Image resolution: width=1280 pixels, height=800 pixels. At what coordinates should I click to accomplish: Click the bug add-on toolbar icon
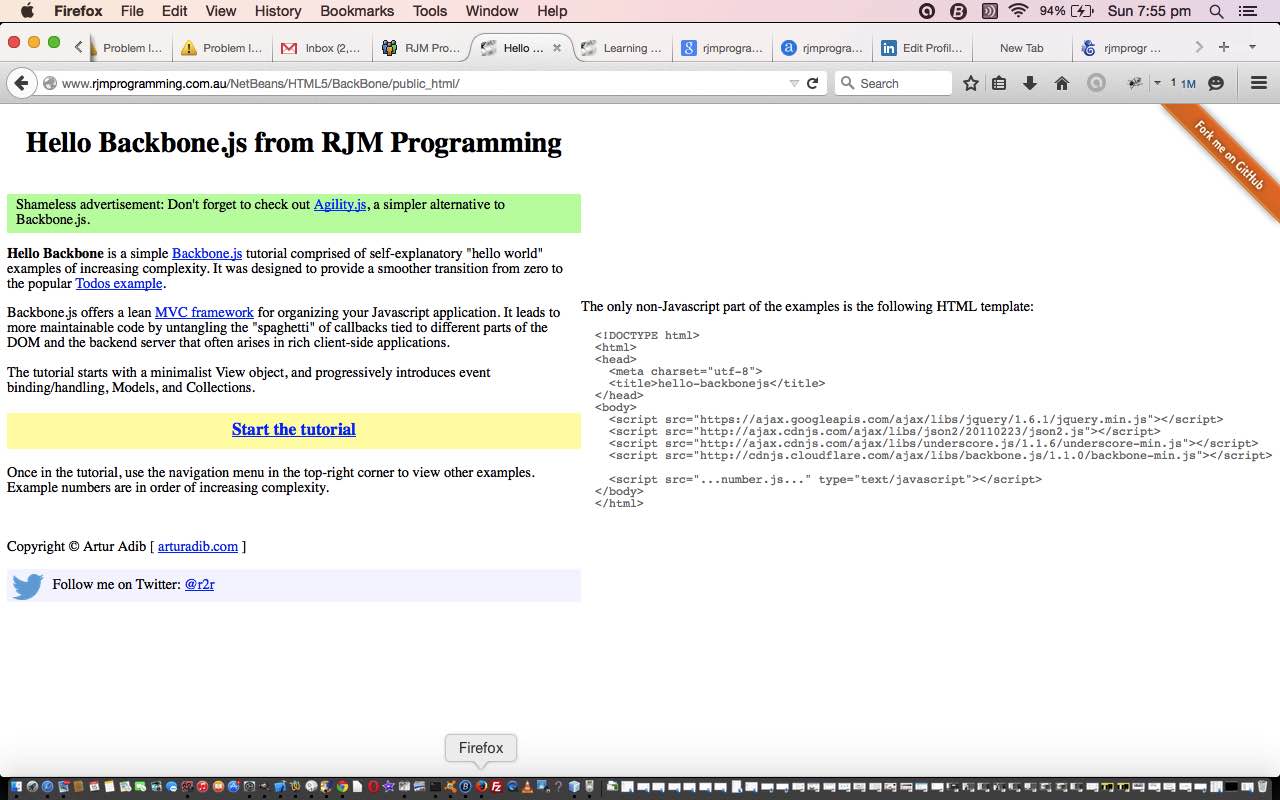click(1135, 83)
